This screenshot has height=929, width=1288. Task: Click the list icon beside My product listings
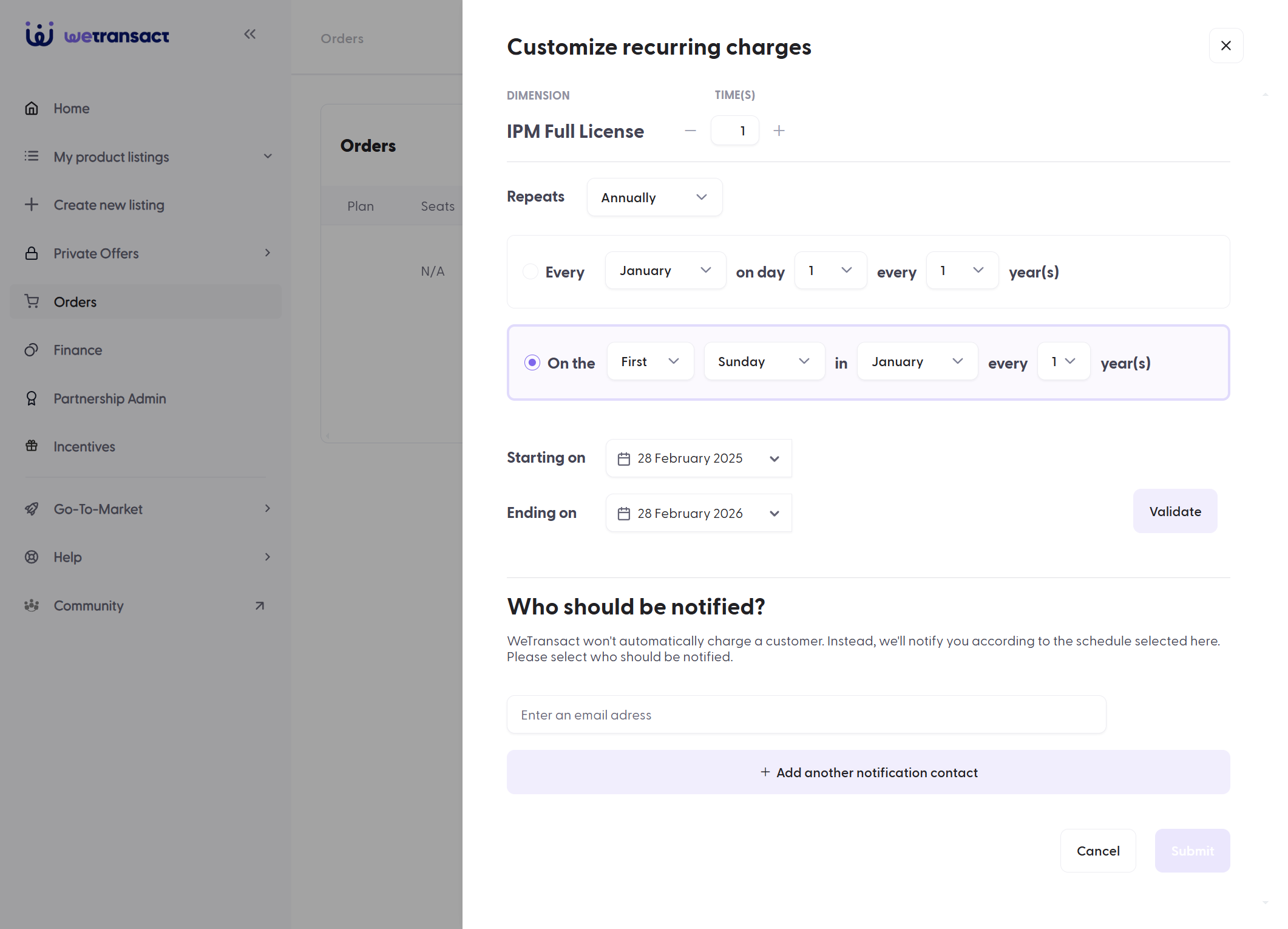pyautogui.click(x=32, y=156)
